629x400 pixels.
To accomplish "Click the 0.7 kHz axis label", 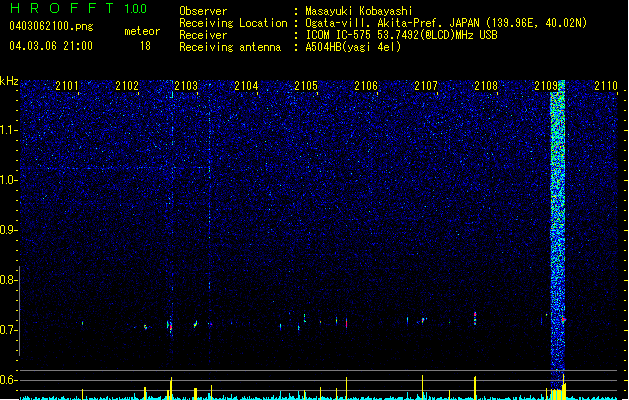I will [8, 330].
